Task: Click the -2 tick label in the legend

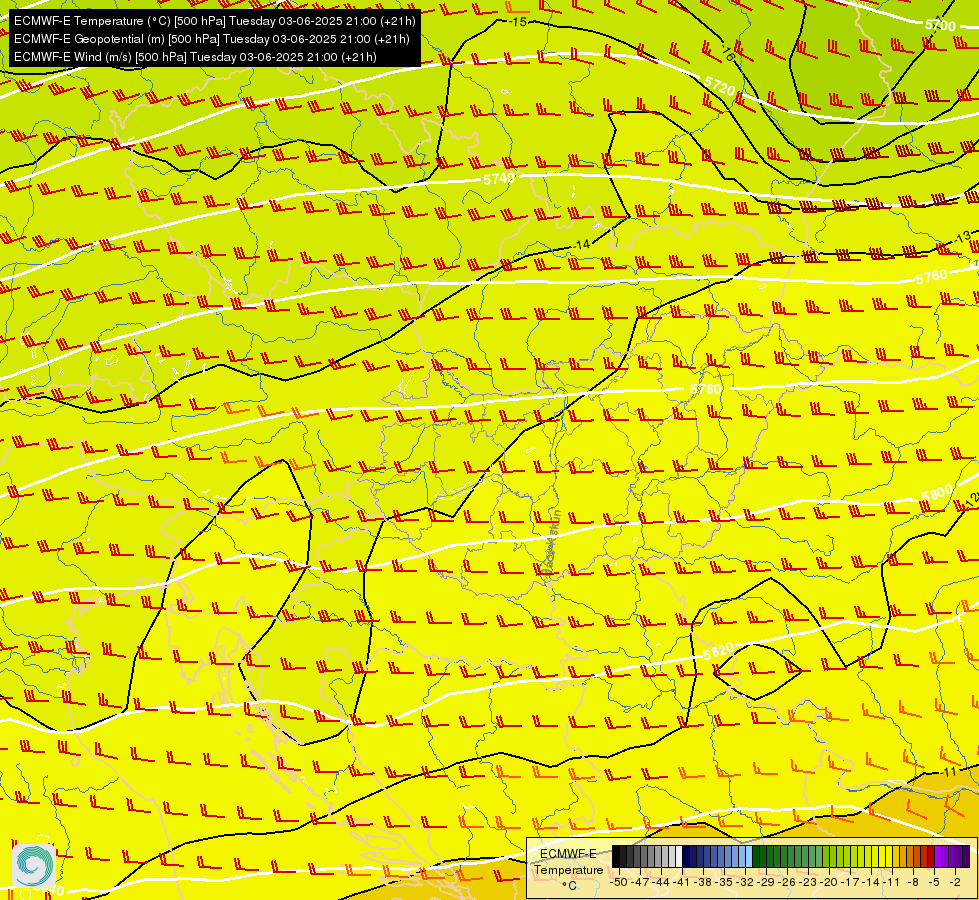Action: [955, 882]
